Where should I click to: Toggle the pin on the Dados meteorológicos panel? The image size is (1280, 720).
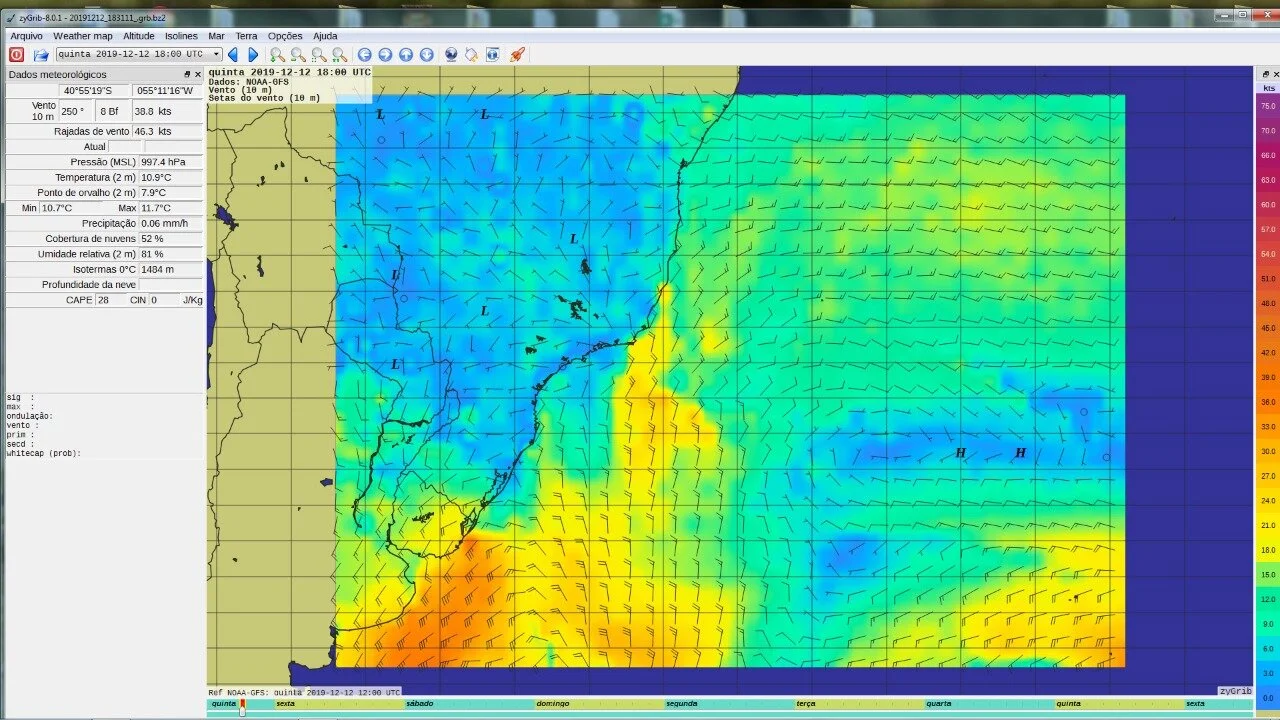tap(186, 73)
